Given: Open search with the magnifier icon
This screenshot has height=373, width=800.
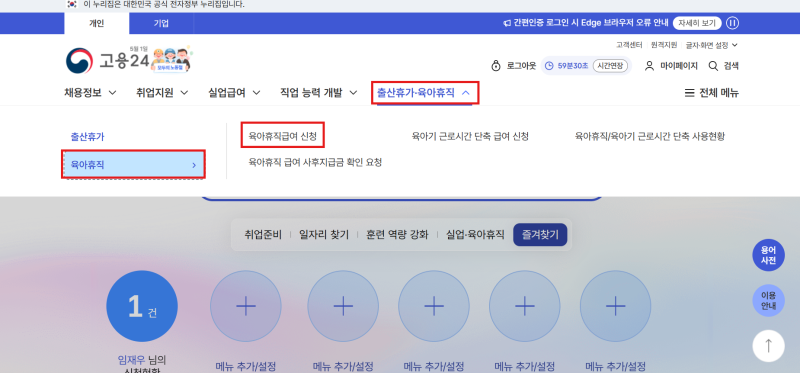Looking at the screenshot, I should point(713,66).
